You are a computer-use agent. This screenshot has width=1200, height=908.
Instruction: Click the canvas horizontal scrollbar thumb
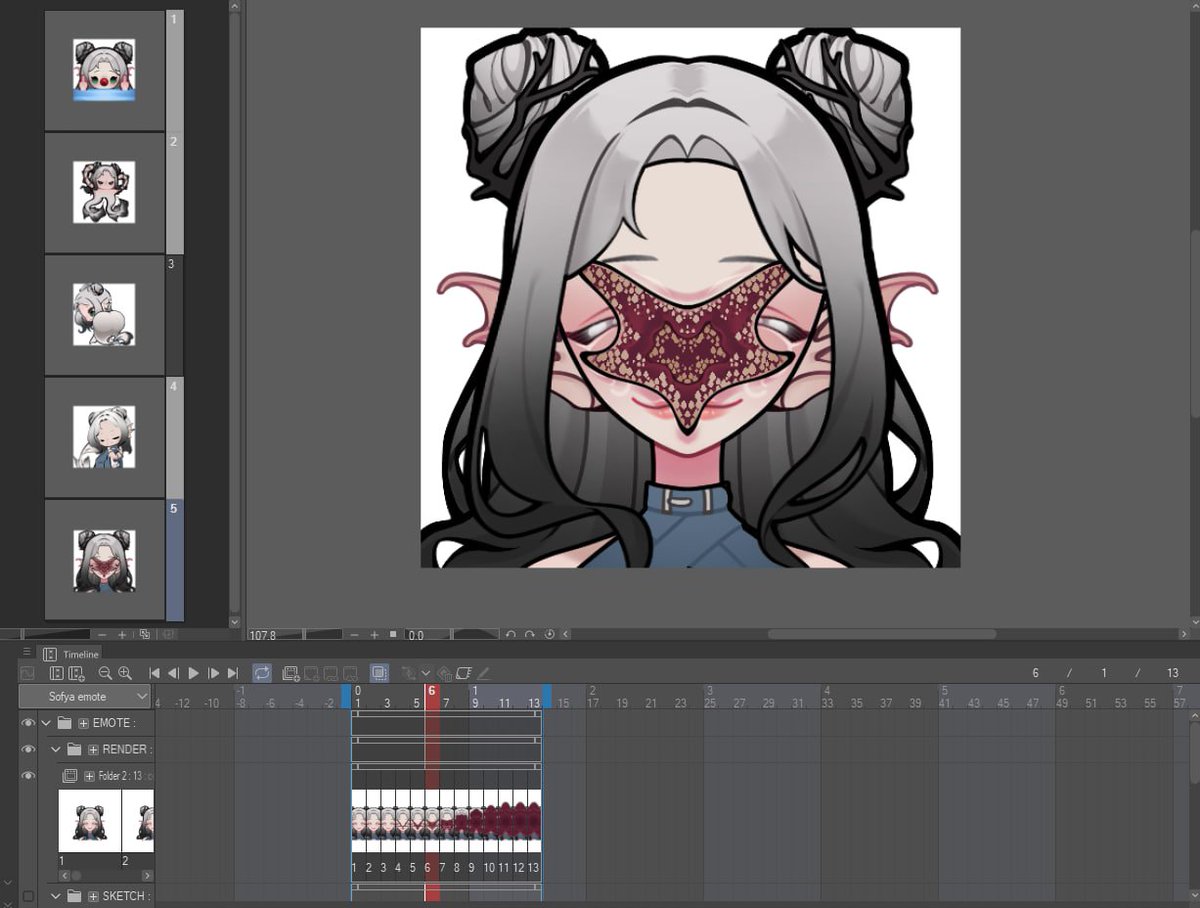[881, 634]
